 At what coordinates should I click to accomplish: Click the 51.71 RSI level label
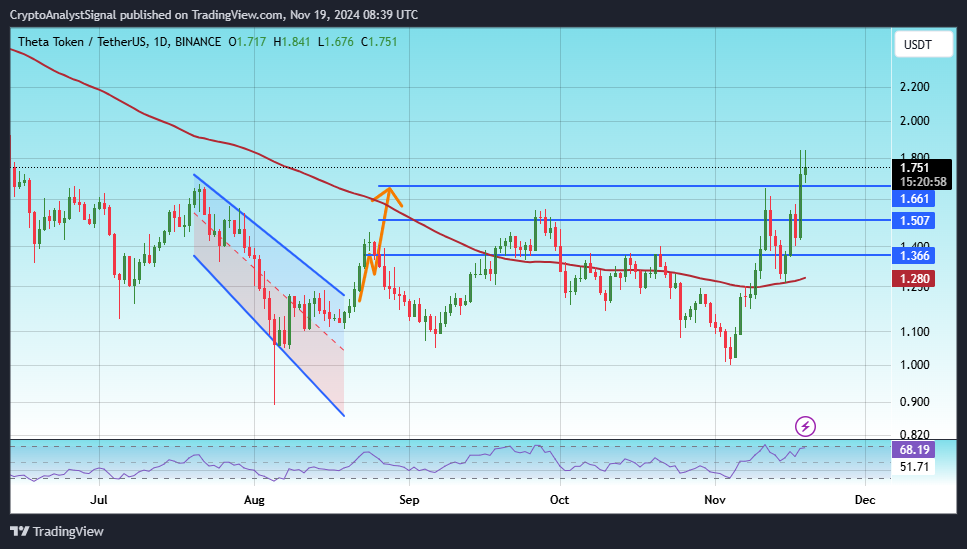[914, 467]
